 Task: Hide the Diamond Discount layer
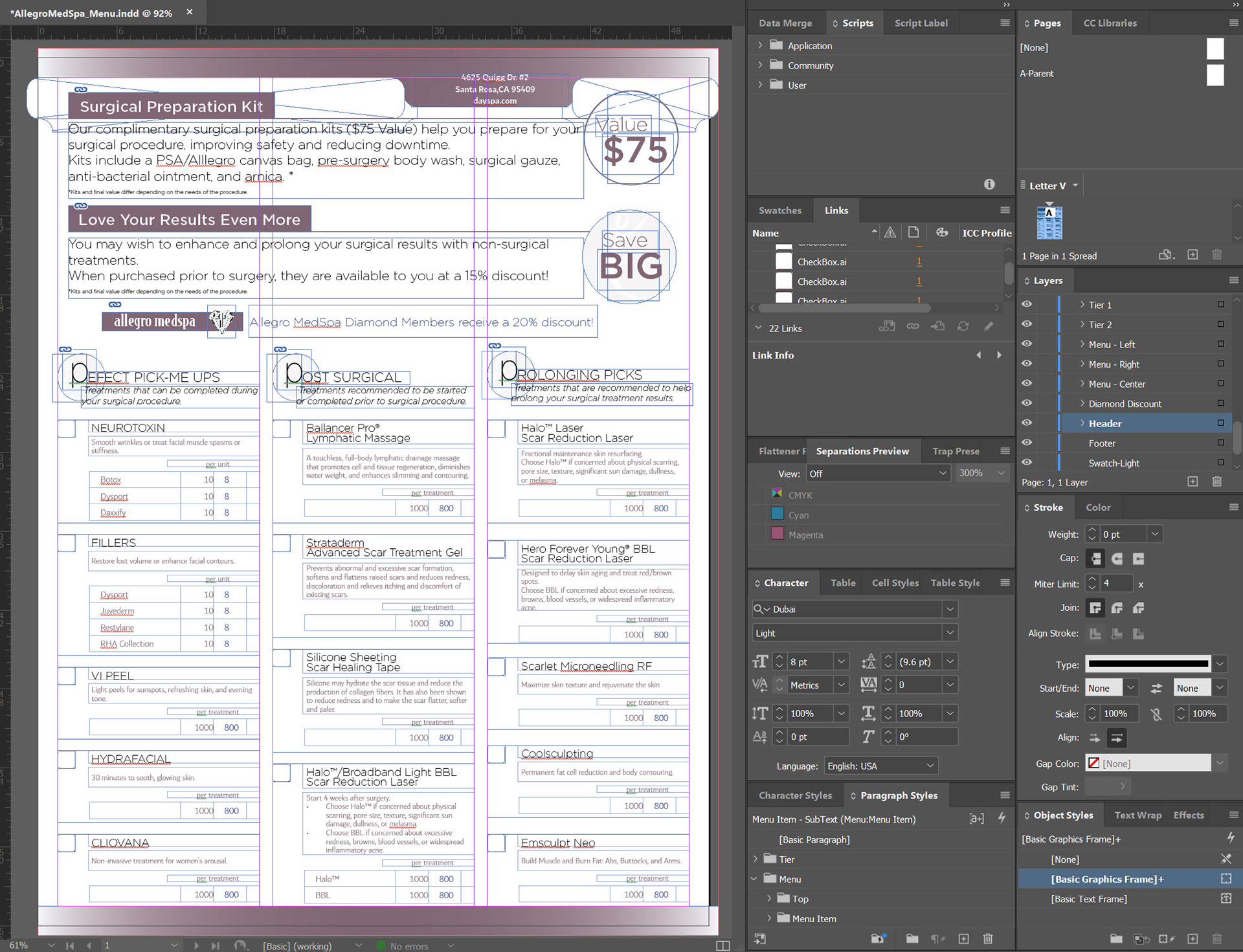coord(1027,403)
